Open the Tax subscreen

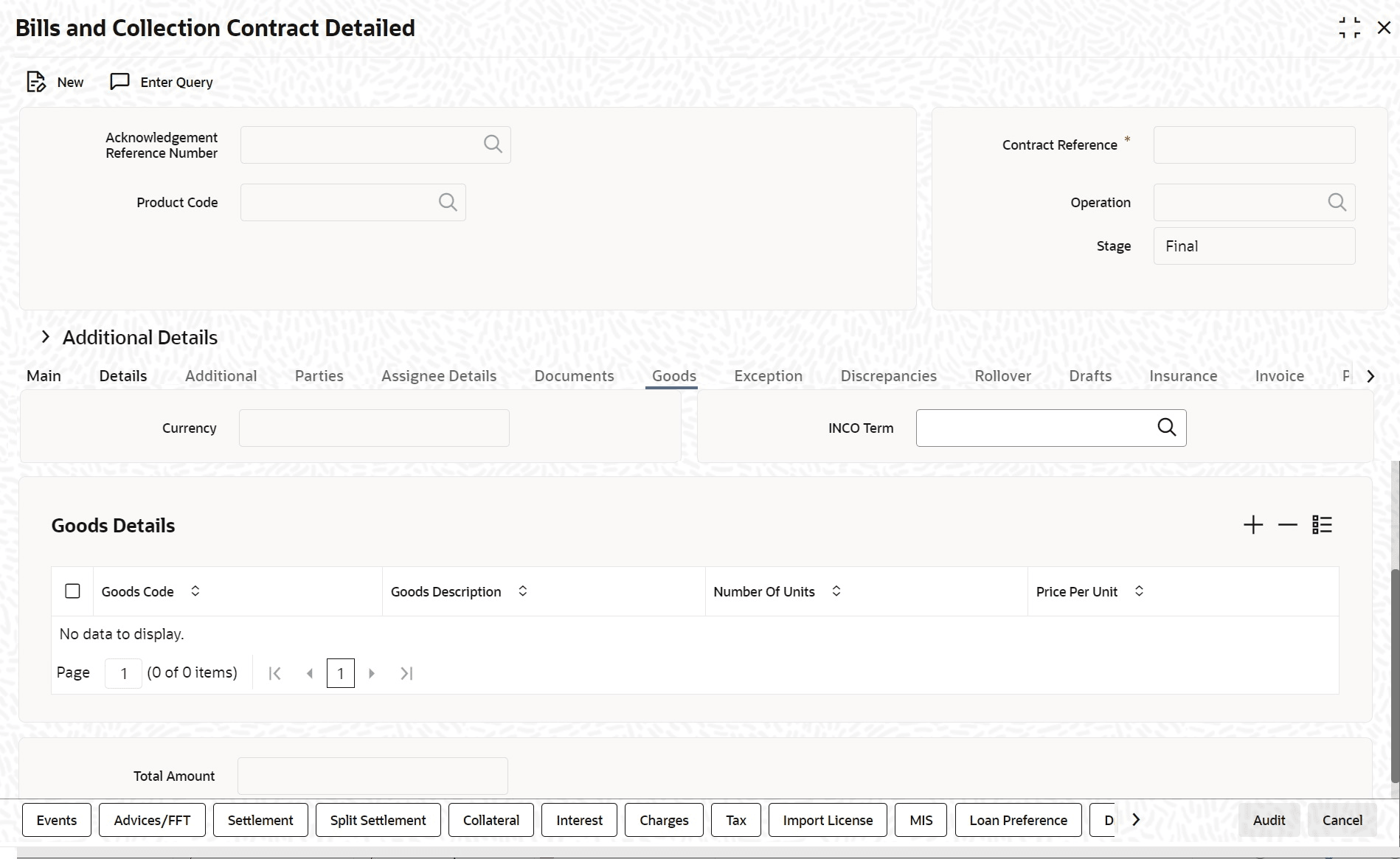(x=736, y=820)
